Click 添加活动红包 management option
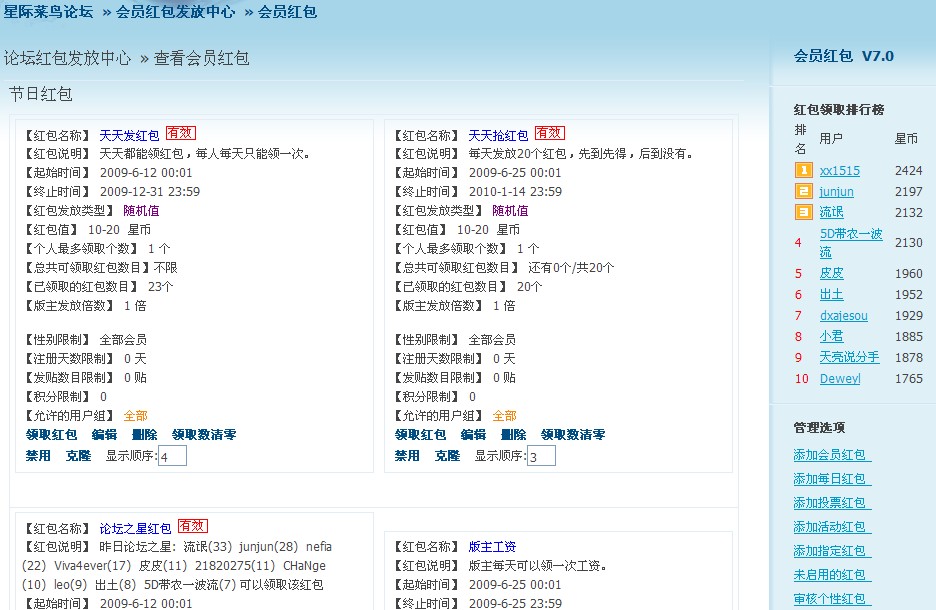 pyautogui.click(x=832, y=526)
